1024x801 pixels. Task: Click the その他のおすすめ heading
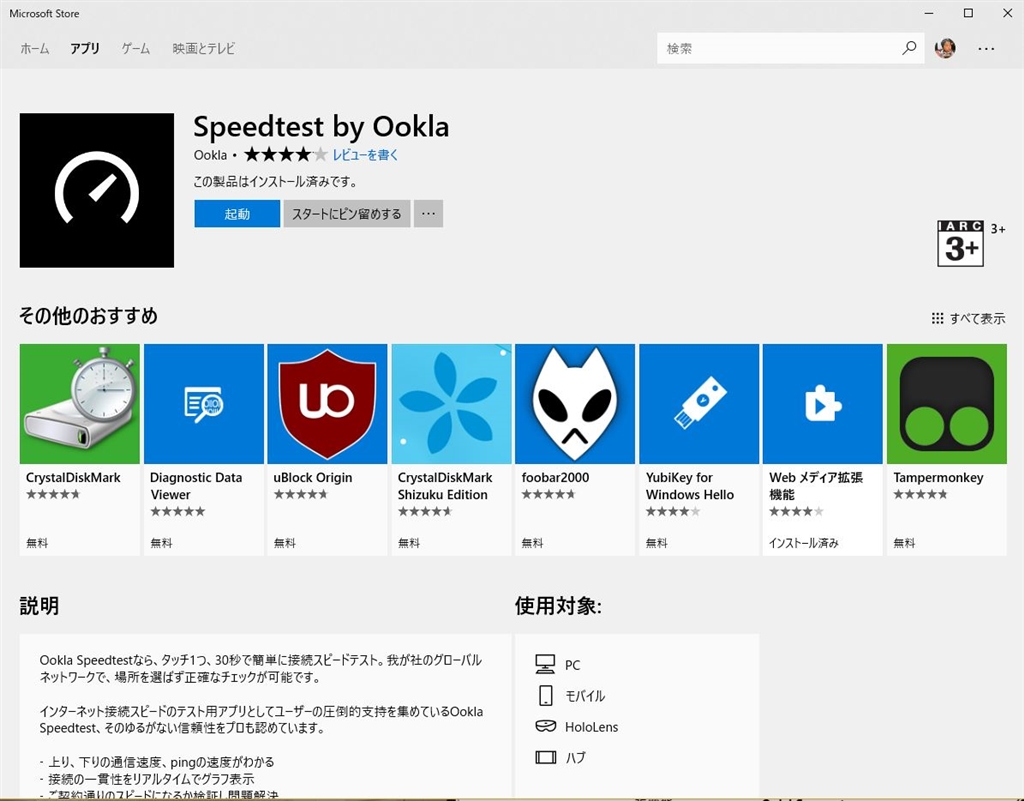point(88,316)
